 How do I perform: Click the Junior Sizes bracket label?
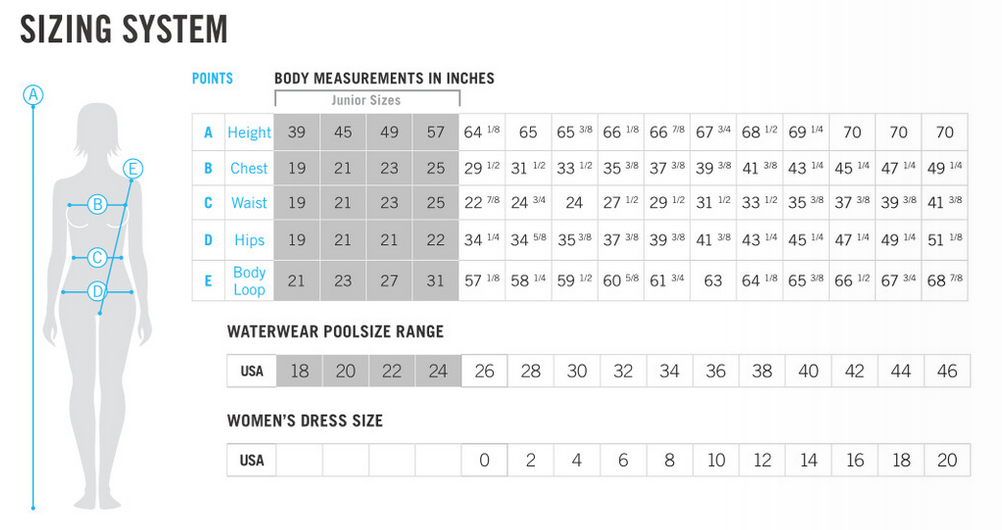pyautogui.click(x=366, y=100)
